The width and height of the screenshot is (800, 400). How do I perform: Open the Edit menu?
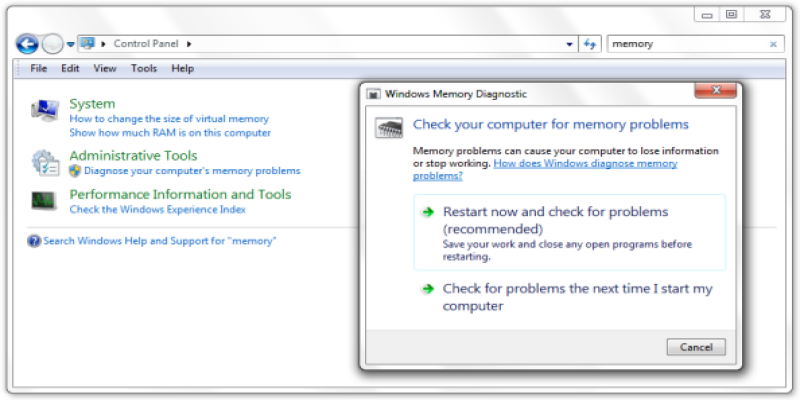point(70,68)
